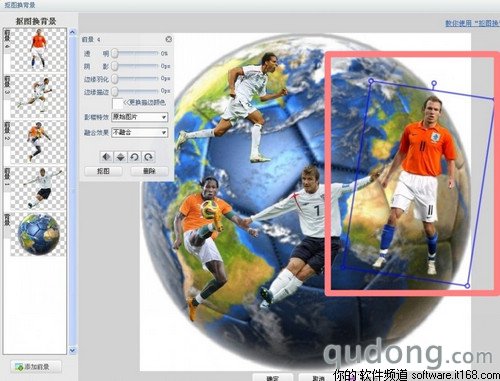The height and width of the screenshot is (381, 500).
Task: Click the bottom-right resize handle of selection
Action: point(467,286)
